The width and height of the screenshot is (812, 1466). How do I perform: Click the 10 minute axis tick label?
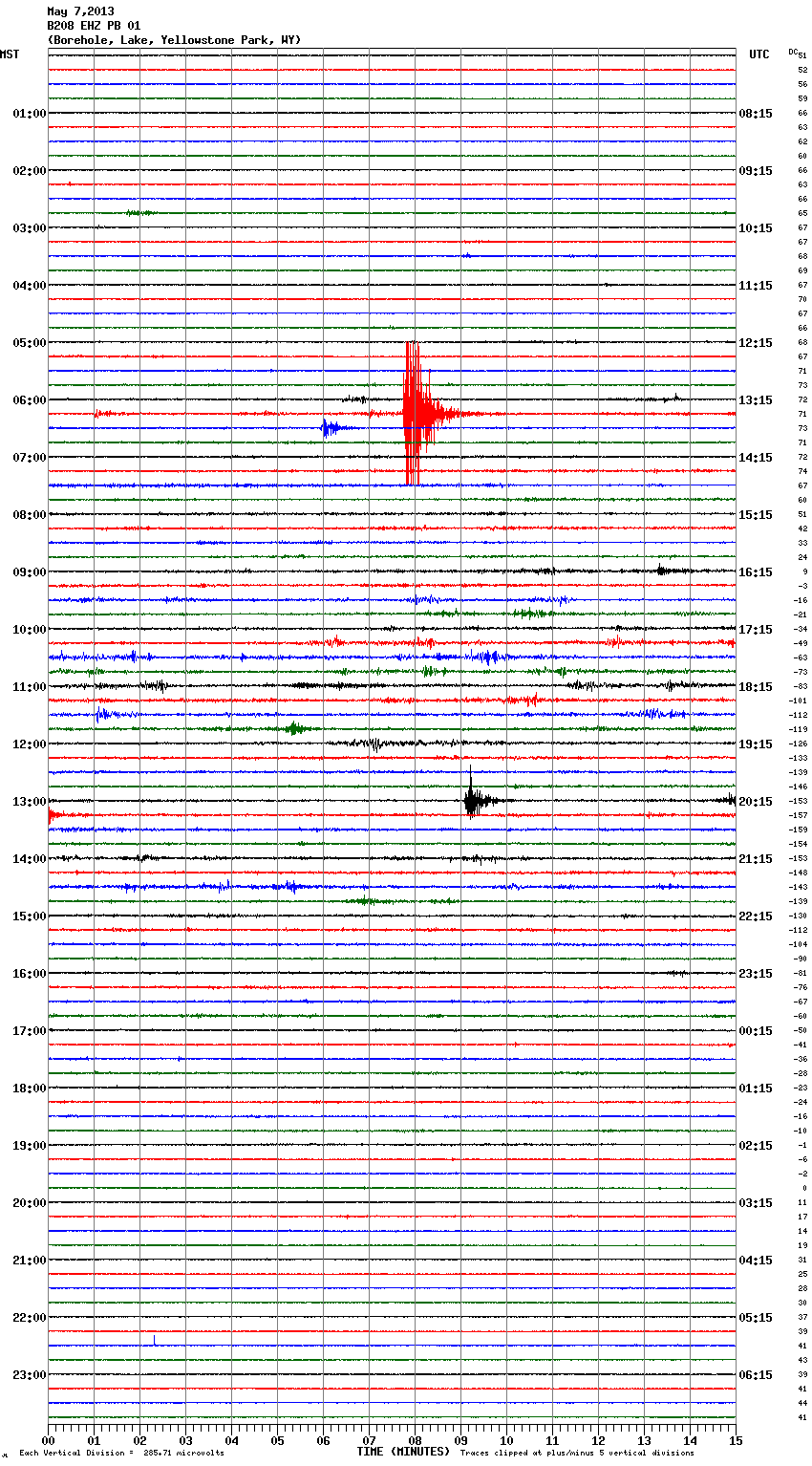point(506,1440)
